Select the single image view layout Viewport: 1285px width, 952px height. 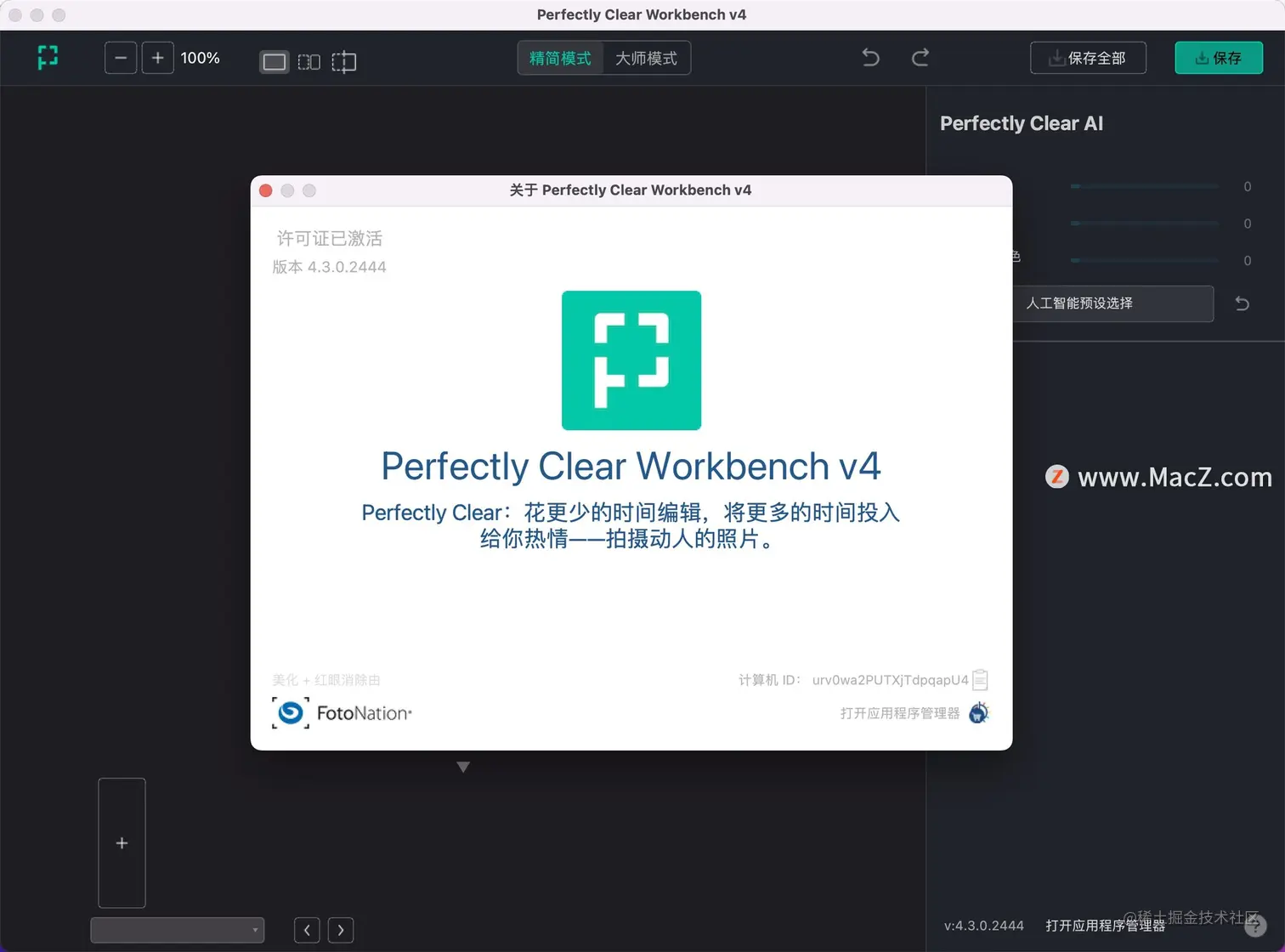point(274,61)
